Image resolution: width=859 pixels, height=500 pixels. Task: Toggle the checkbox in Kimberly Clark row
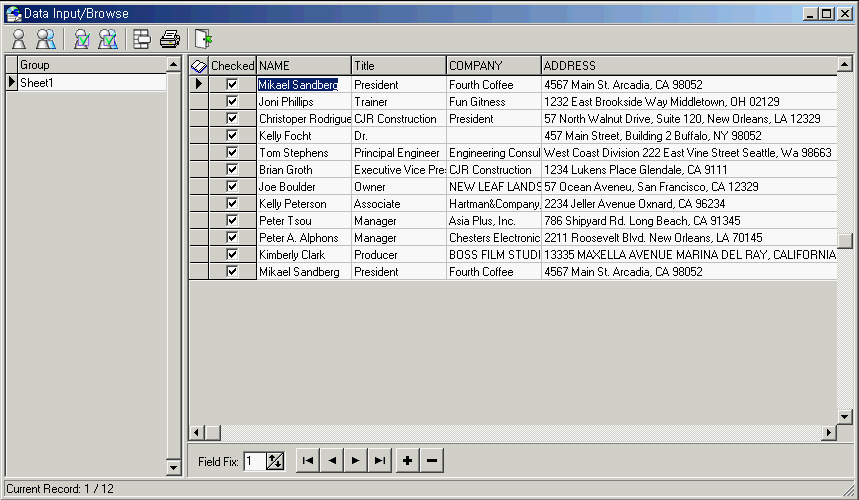pos(232,255)
